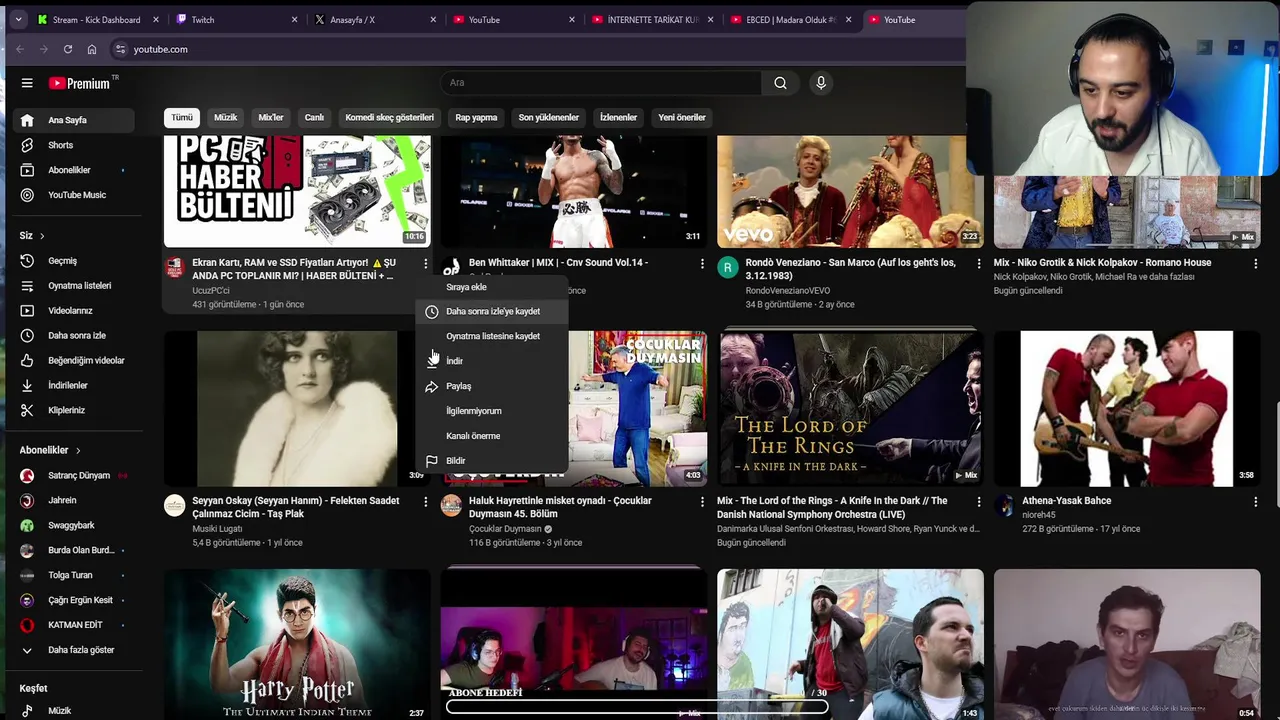Image resolution: width=1280 pixels, height=720 pixels.
Task: Click the magnifier search button
Action: 780,83
